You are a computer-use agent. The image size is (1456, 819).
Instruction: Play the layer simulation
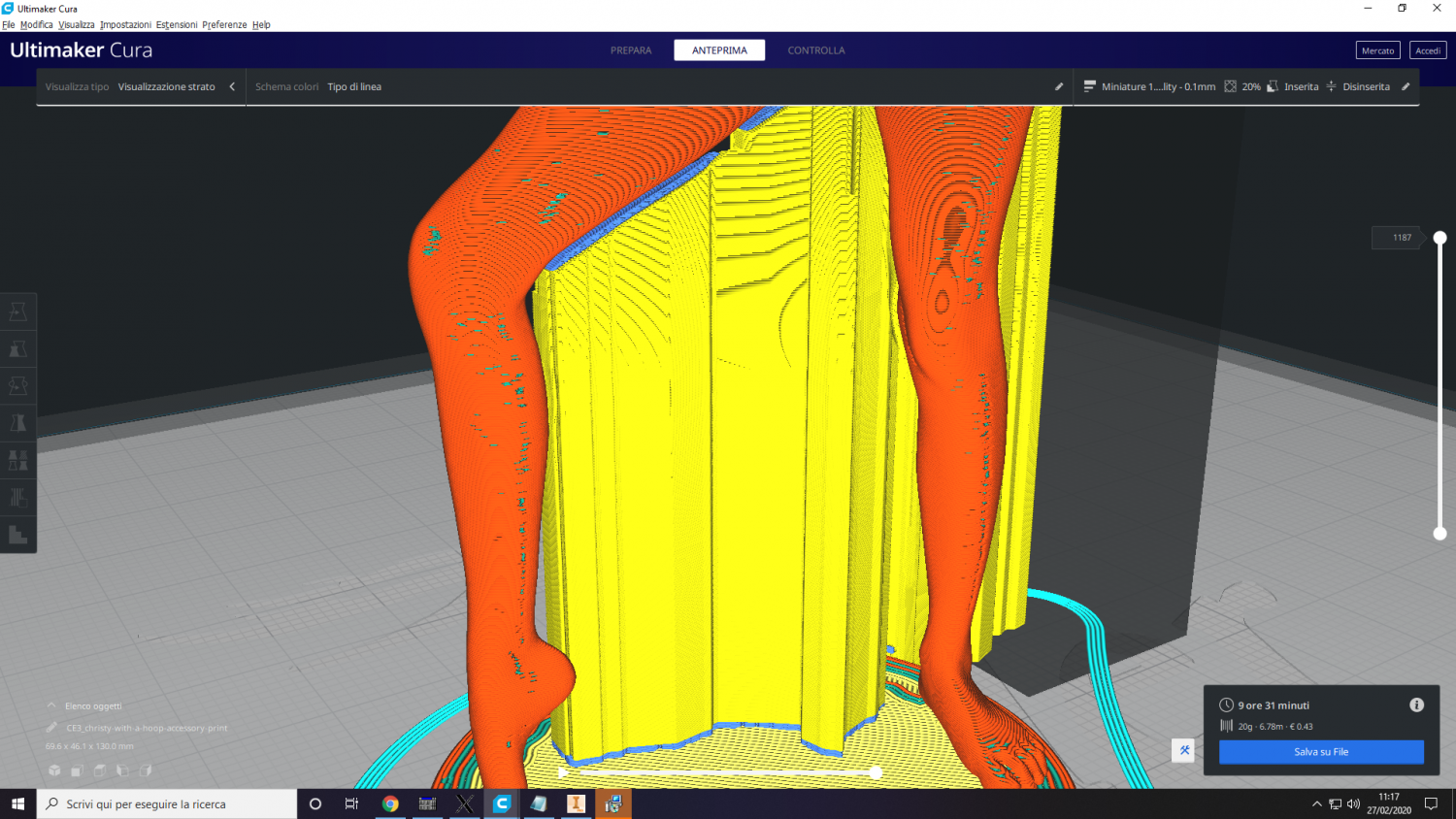pyautogui.click(x=563, y=772)
